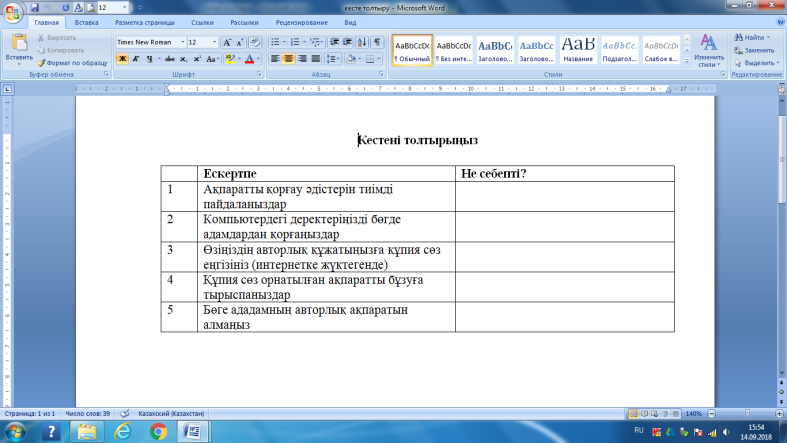Open the font size dropdown in the ribbon

tap(214, 43)
